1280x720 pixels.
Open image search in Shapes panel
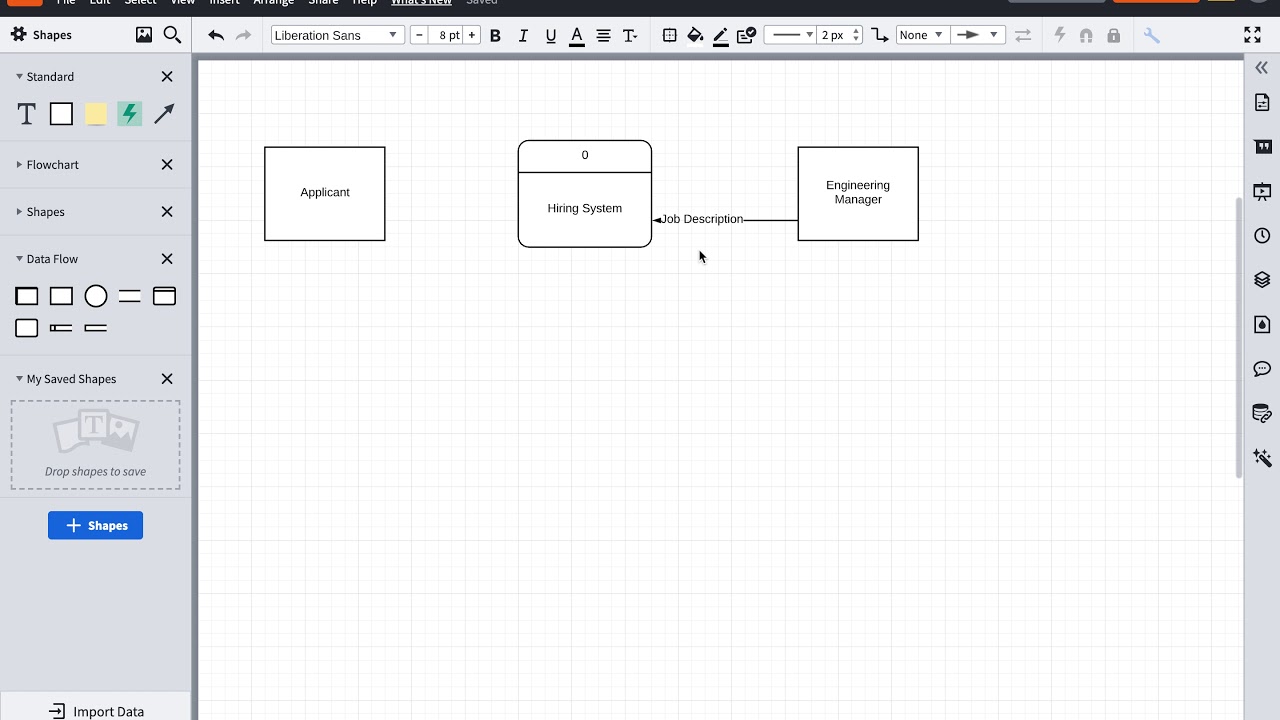[144, 35]
